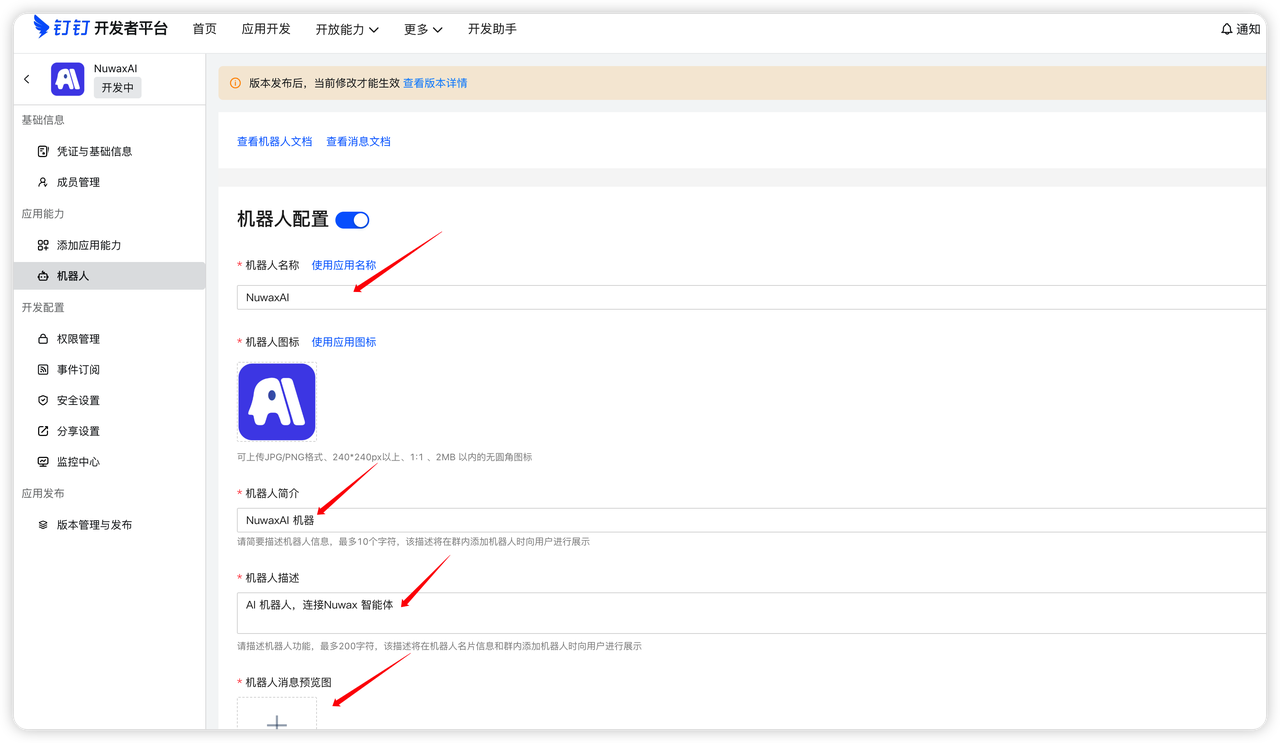Click the 机器人 robot icon in sidebar
The image size is (1280, 743).
(x=43, y=276)
